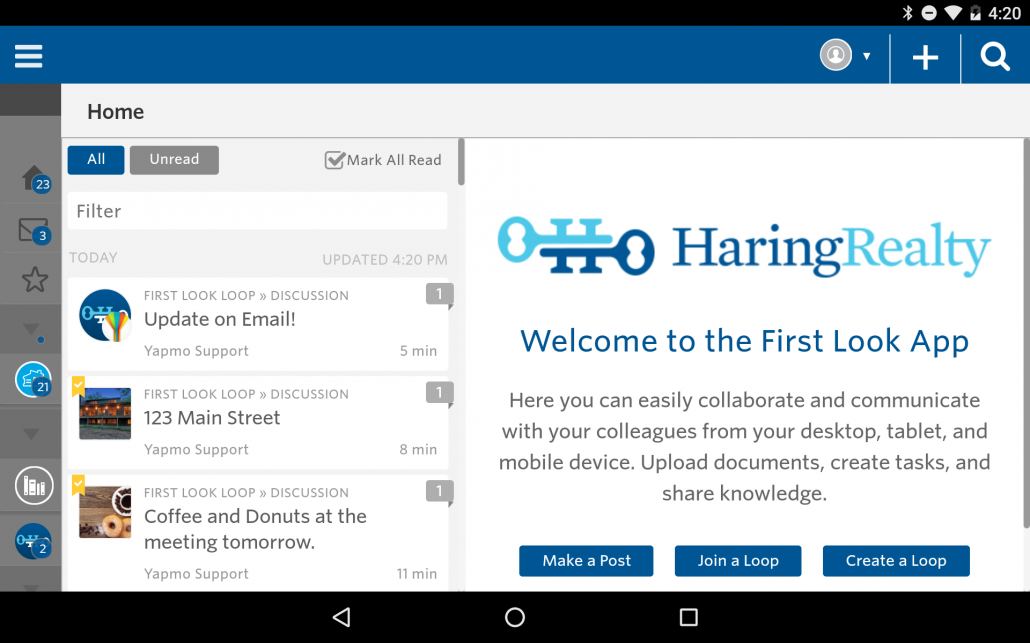Click the Home page title
1030x643 pixels.
point(116,112)
